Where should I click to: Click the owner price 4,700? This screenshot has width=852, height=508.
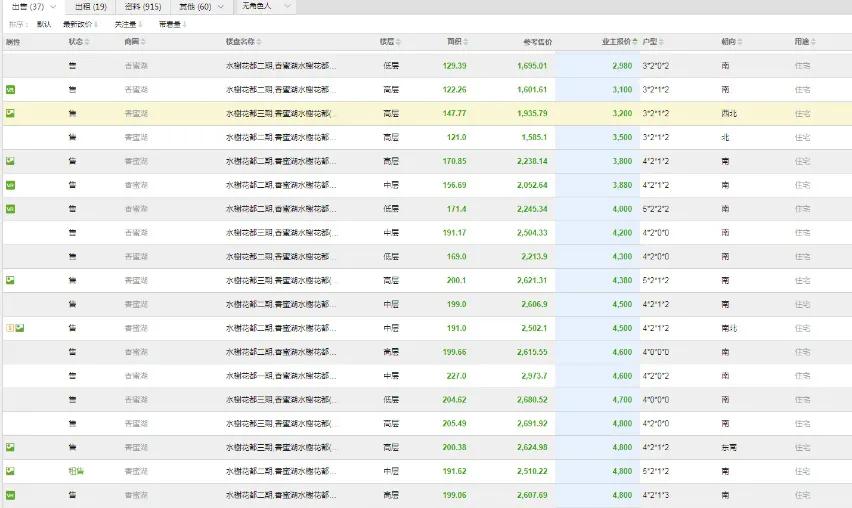pos(622,400)
